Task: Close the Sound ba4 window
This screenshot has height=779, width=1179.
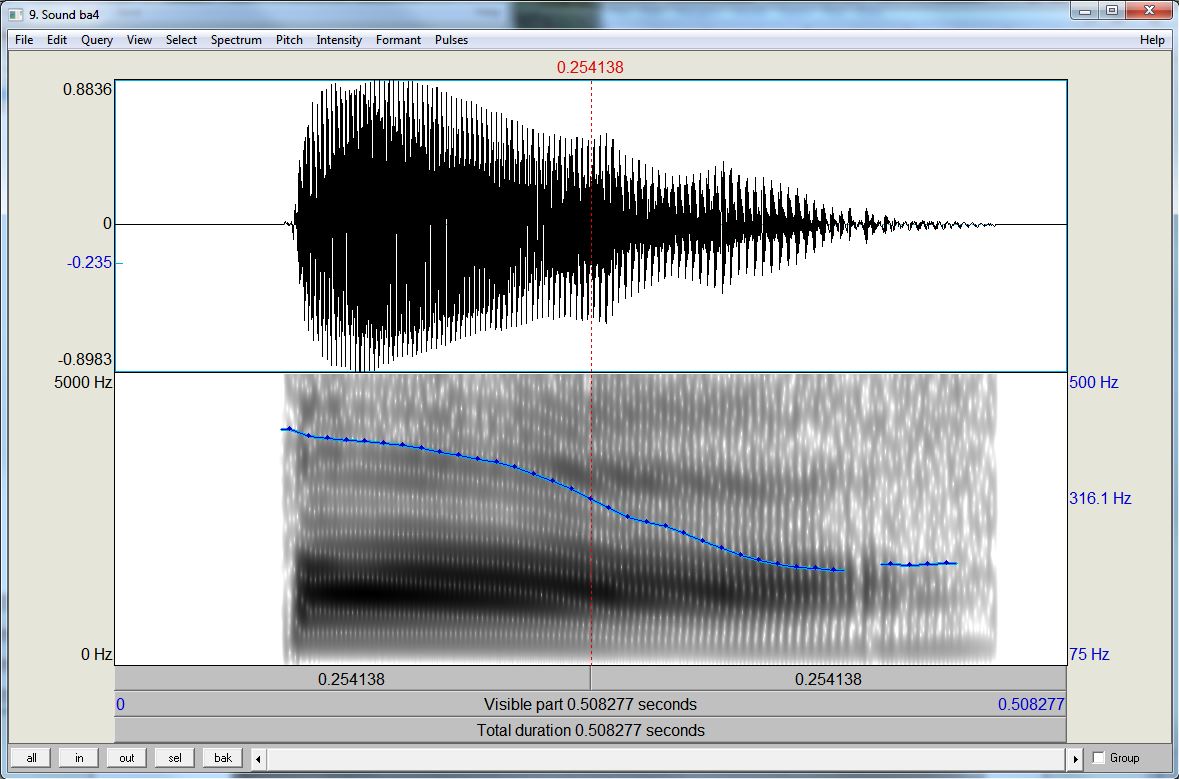Action: [1149, 11]
